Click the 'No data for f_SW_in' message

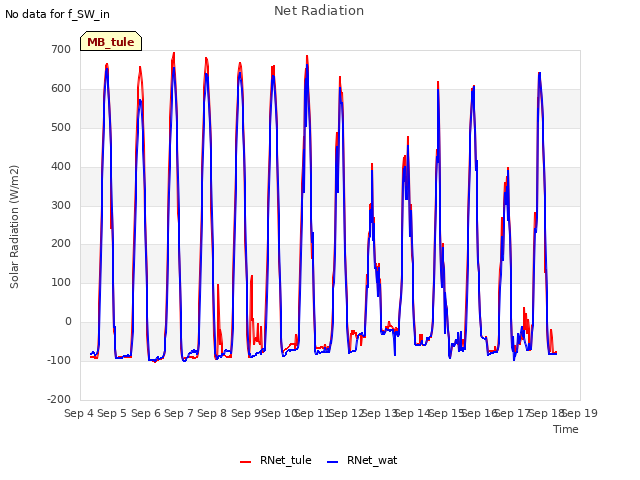click(x=57, y=14)
